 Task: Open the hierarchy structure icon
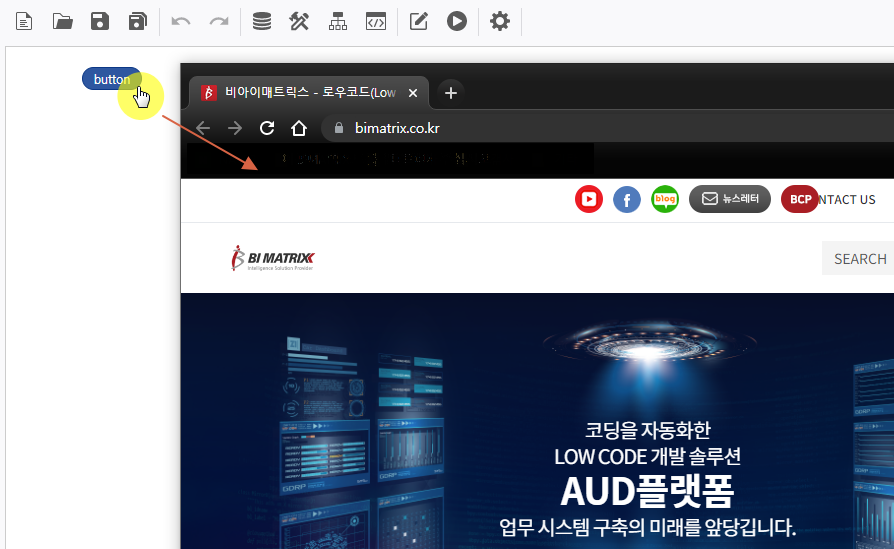338,22
